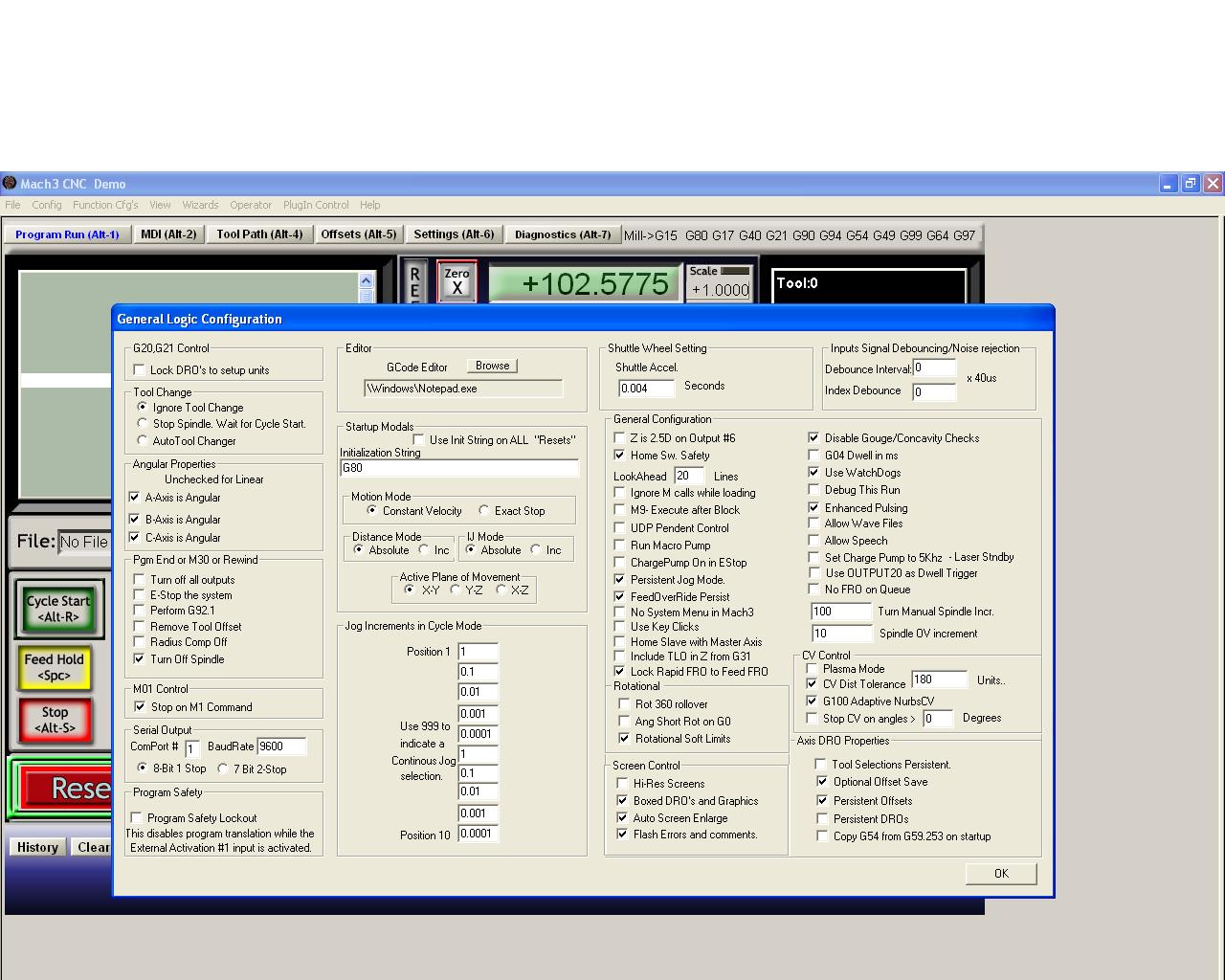
Task: Click the BaudRate field
Action: pos(281,746)
